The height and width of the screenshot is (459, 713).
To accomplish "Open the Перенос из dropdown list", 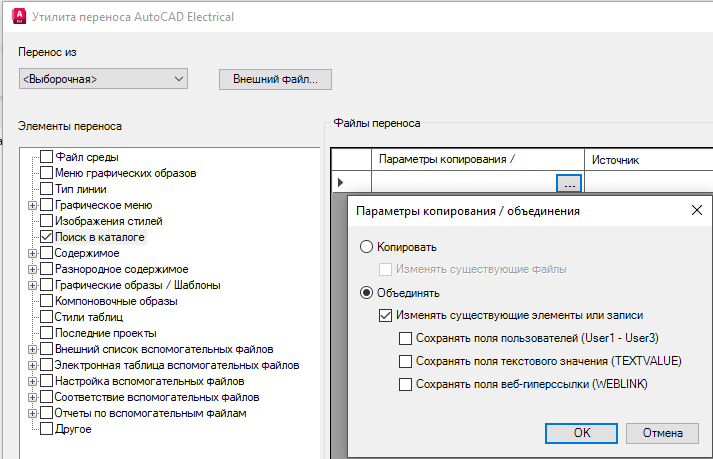I will 103,79.
